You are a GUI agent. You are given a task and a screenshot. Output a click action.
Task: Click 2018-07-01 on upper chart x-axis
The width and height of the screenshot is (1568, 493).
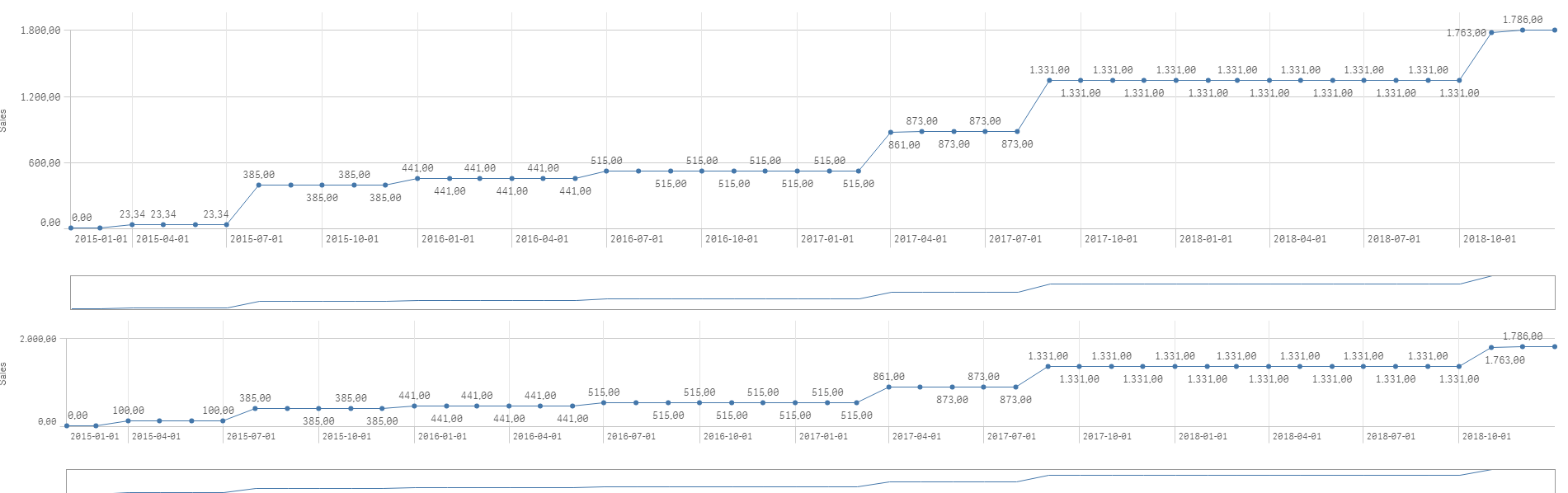[1394, 239]
